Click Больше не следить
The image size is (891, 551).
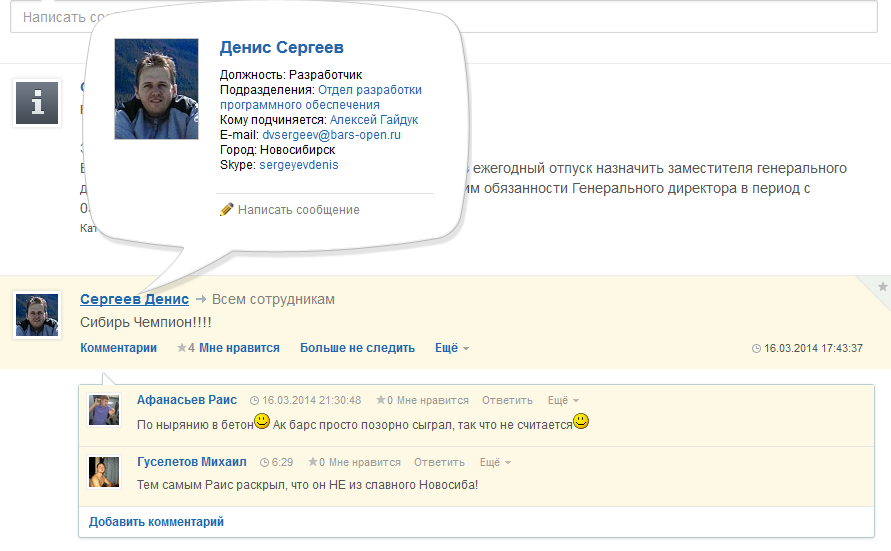357,348
